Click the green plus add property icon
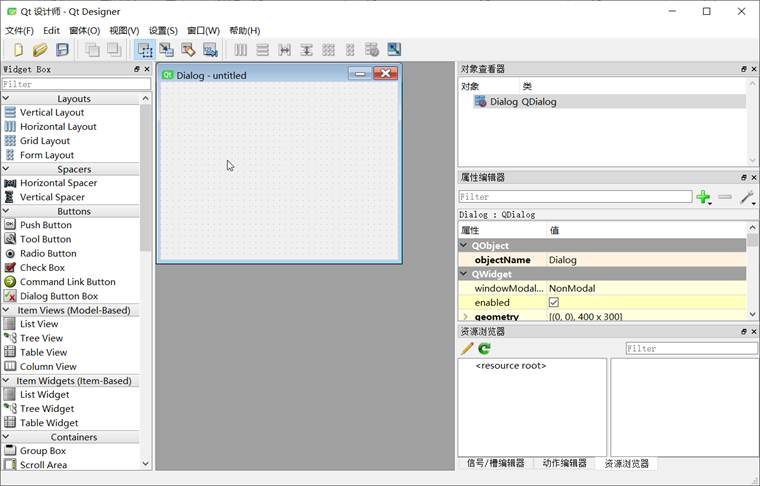The image size is (760, 486). coord(703,197)
